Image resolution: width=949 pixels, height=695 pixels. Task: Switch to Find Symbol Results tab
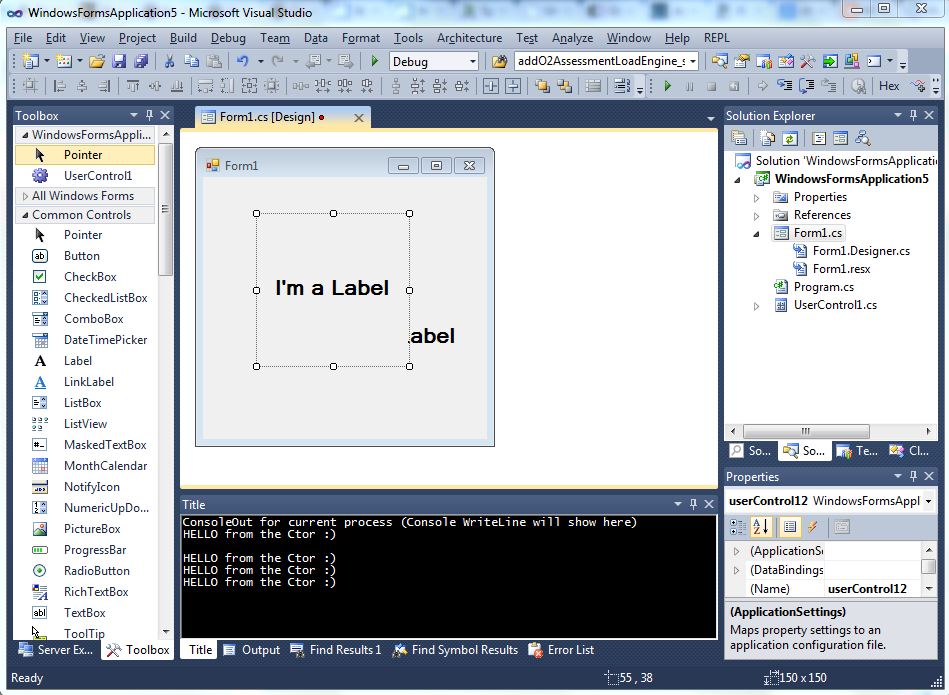click(x=455, y=650)
